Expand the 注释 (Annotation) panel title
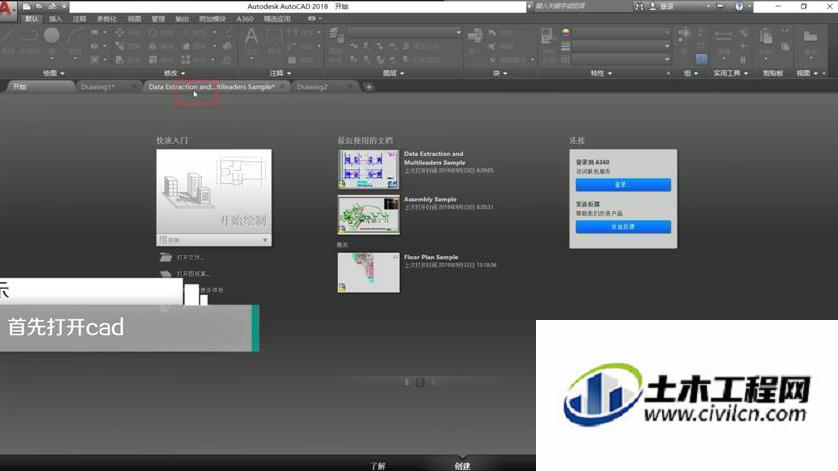Image resolution: width=838 pixels, height=471 pixels. point(281,73)
